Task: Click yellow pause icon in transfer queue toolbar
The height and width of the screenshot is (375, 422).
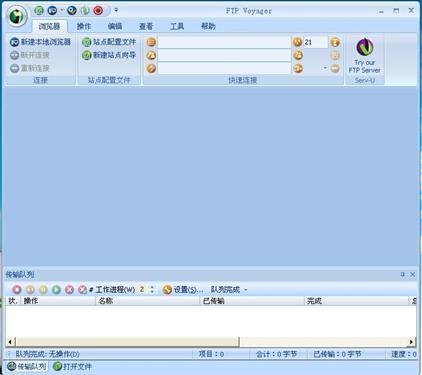Action: (x=43, y=289)
